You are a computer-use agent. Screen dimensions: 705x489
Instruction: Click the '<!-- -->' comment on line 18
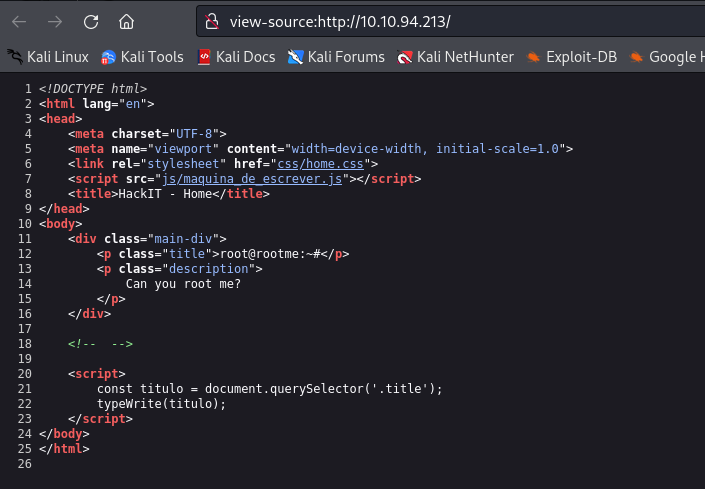(100, 344)
